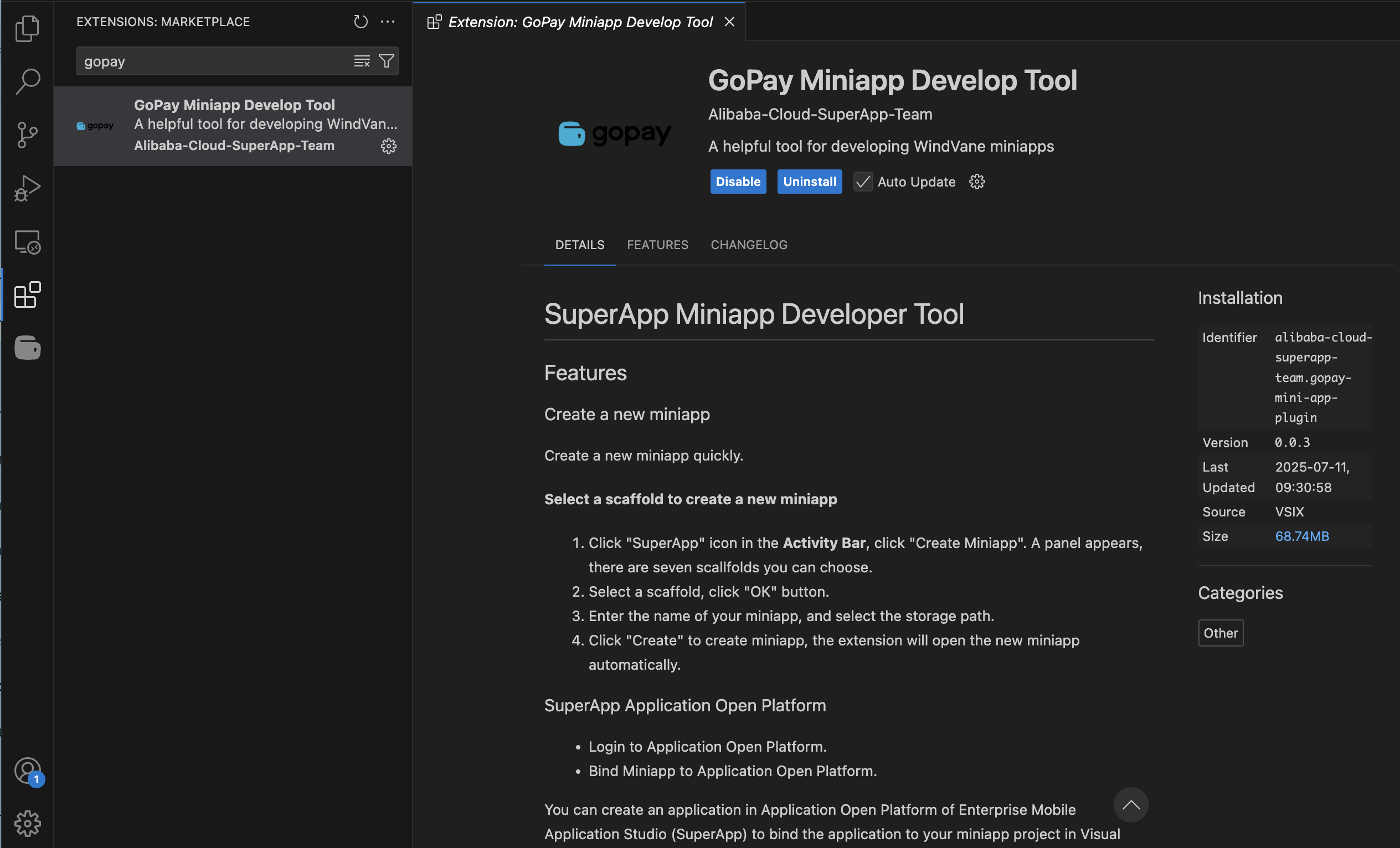
Task: Clear extensions search results icon
Action: coord(362,61)
